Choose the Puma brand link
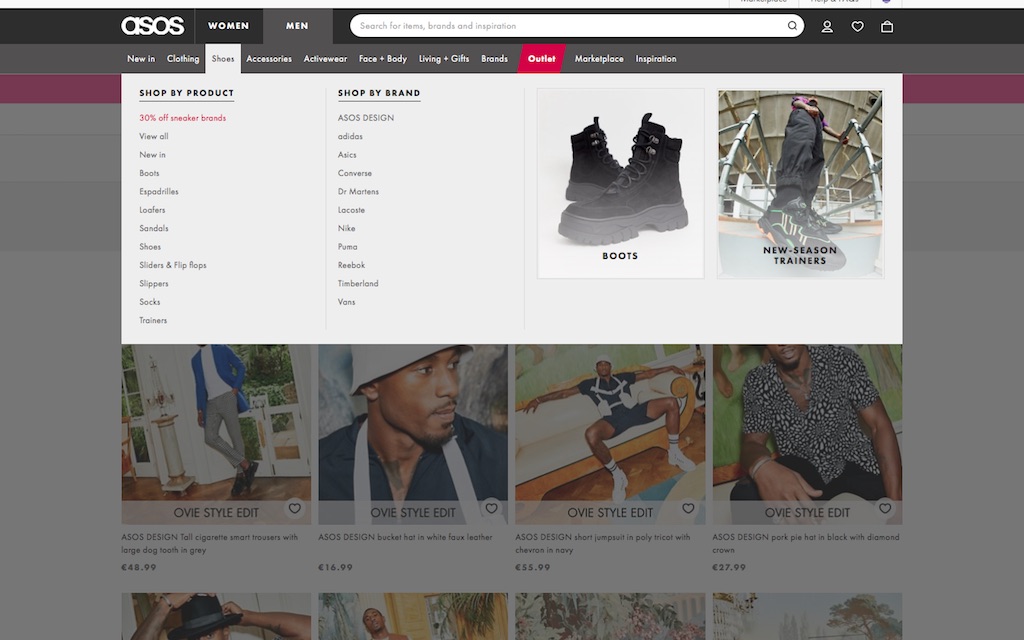Screen dimensions: 1024x640 [347, 247]
